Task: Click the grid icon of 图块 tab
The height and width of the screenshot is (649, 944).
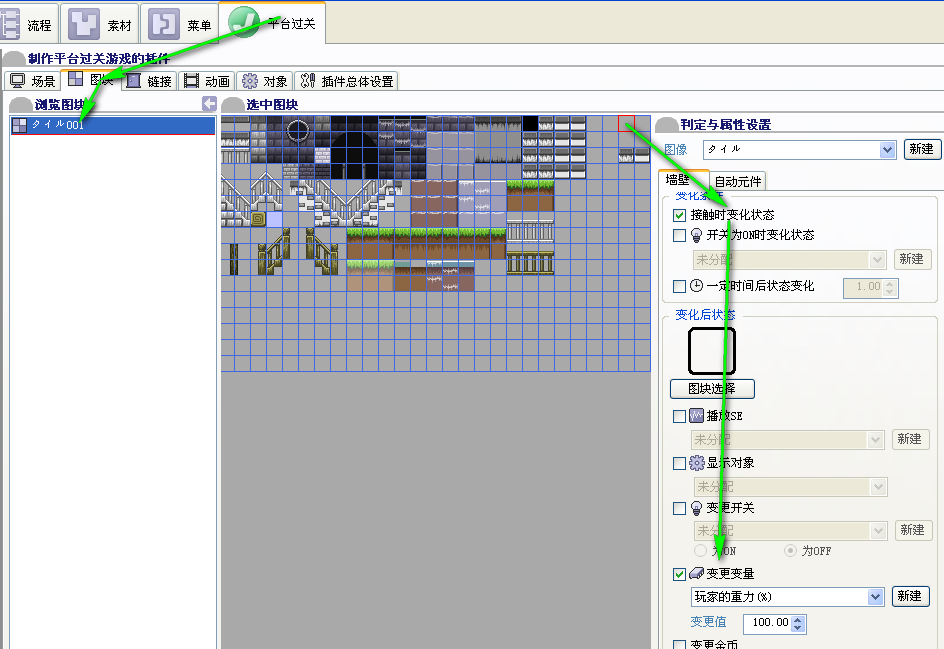Action: [75, 79]
